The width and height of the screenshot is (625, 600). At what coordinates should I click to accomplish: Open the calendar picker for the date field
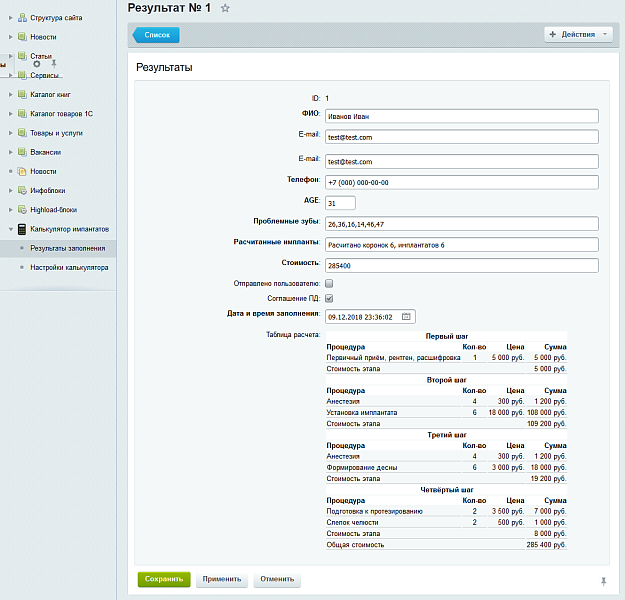click(406, 317)
